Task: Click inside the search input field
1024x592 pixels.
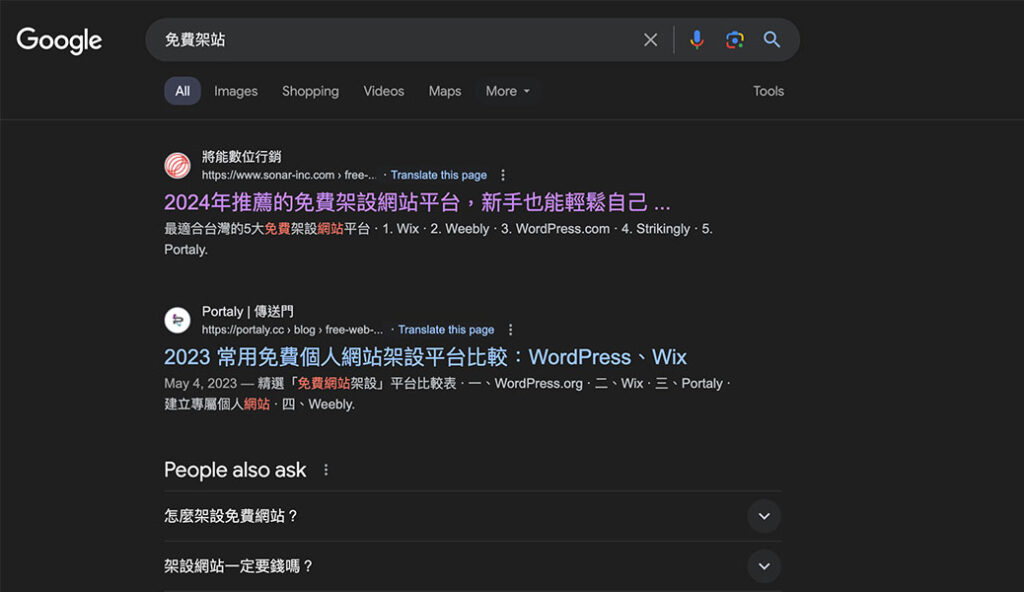Action: tap(400, 39)
